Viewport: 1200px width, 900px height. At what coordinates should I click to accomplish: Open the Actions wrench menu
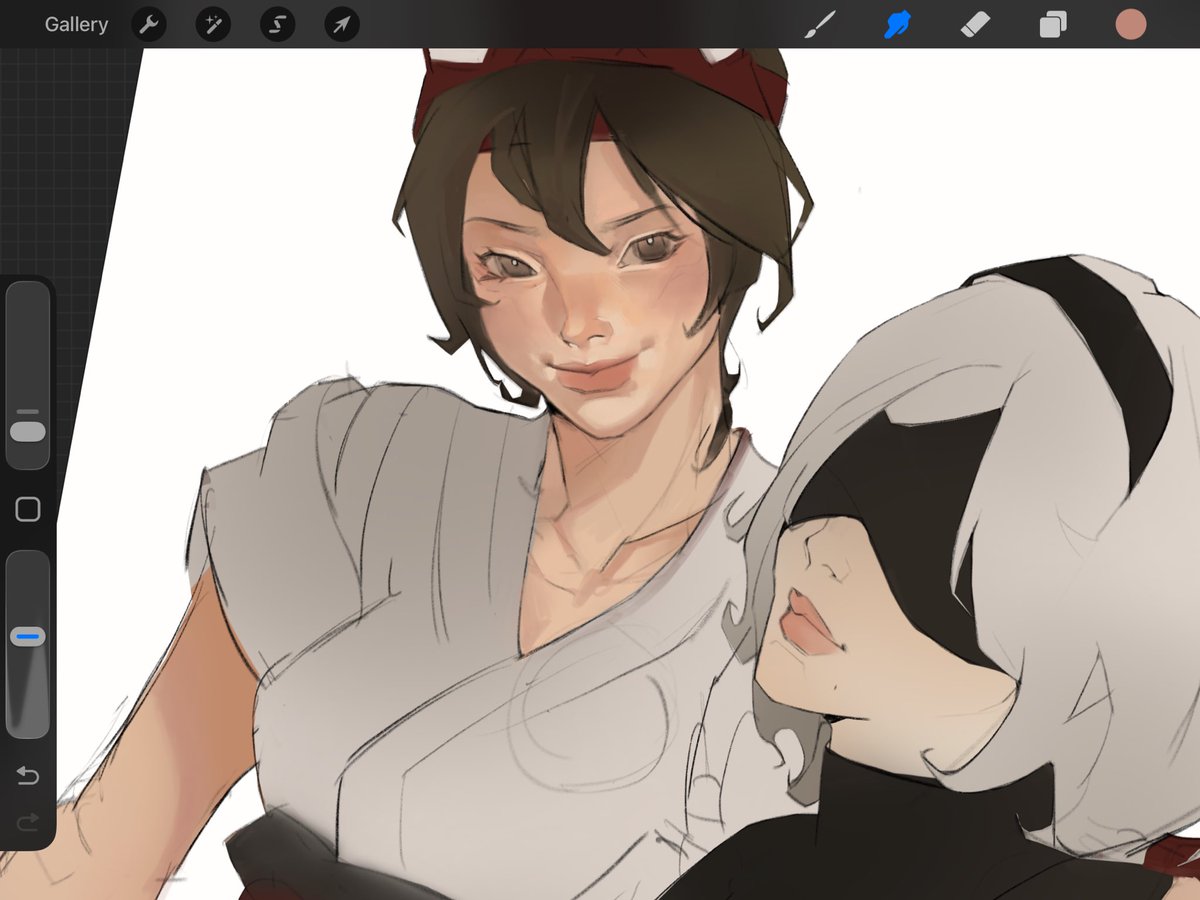pyautogui.click(x=149, y=24)
